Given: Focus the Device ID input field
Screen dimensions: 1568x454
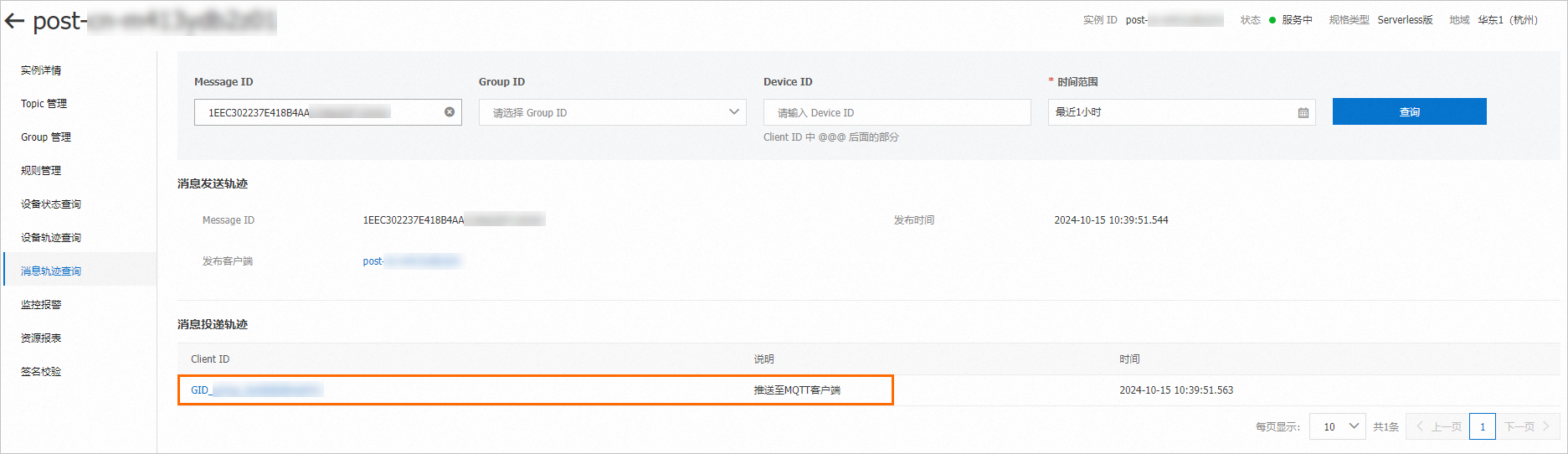Looking at the screenshot, I should (x=897, y=112).
